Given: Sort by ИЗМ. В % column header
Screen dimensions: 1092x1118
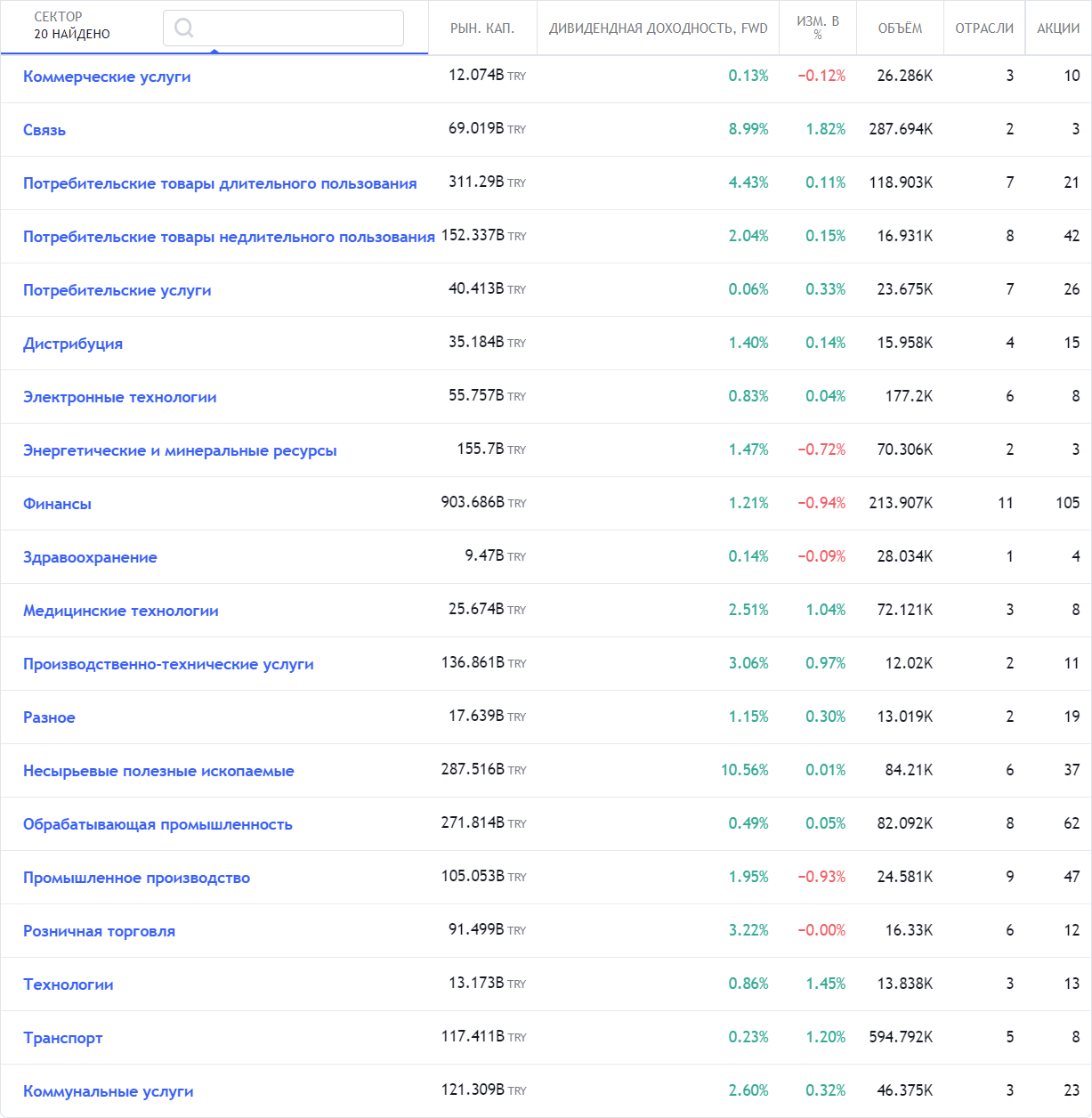Looking at the screenshot, I should (x=817, y=28).
